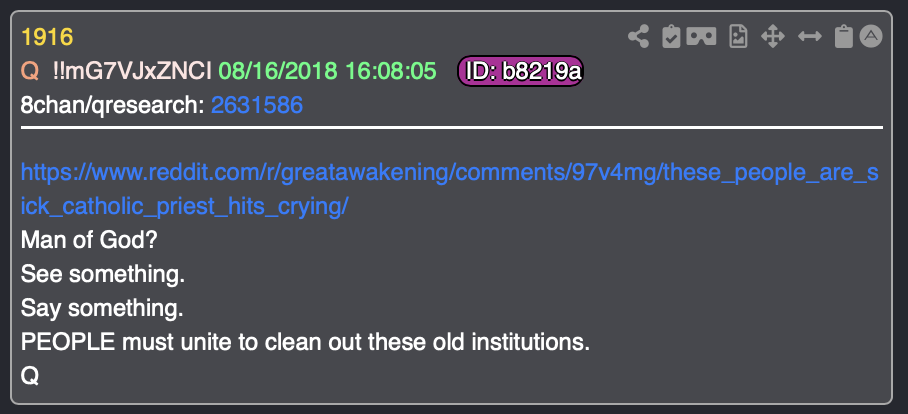Click the plain clipboard copy icon
The image size is (908, 414).
coord(844,37)
